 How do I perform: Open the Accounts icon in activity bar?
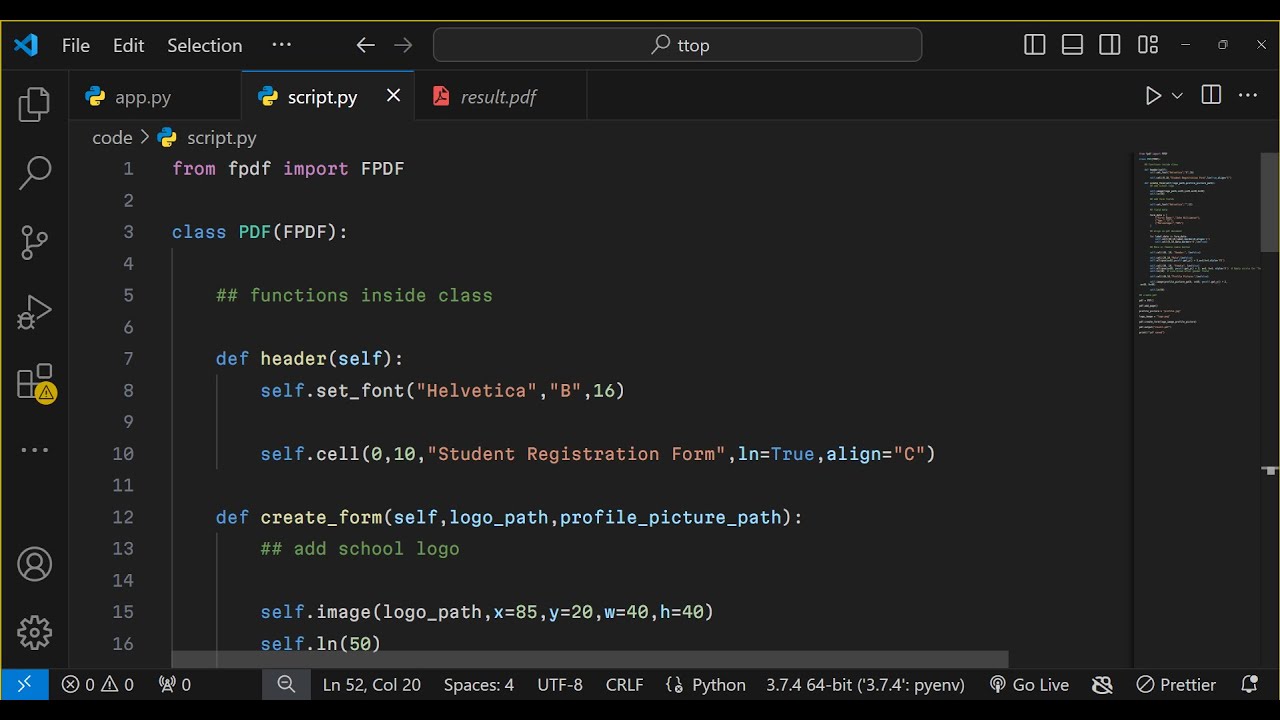click(34, 565)
